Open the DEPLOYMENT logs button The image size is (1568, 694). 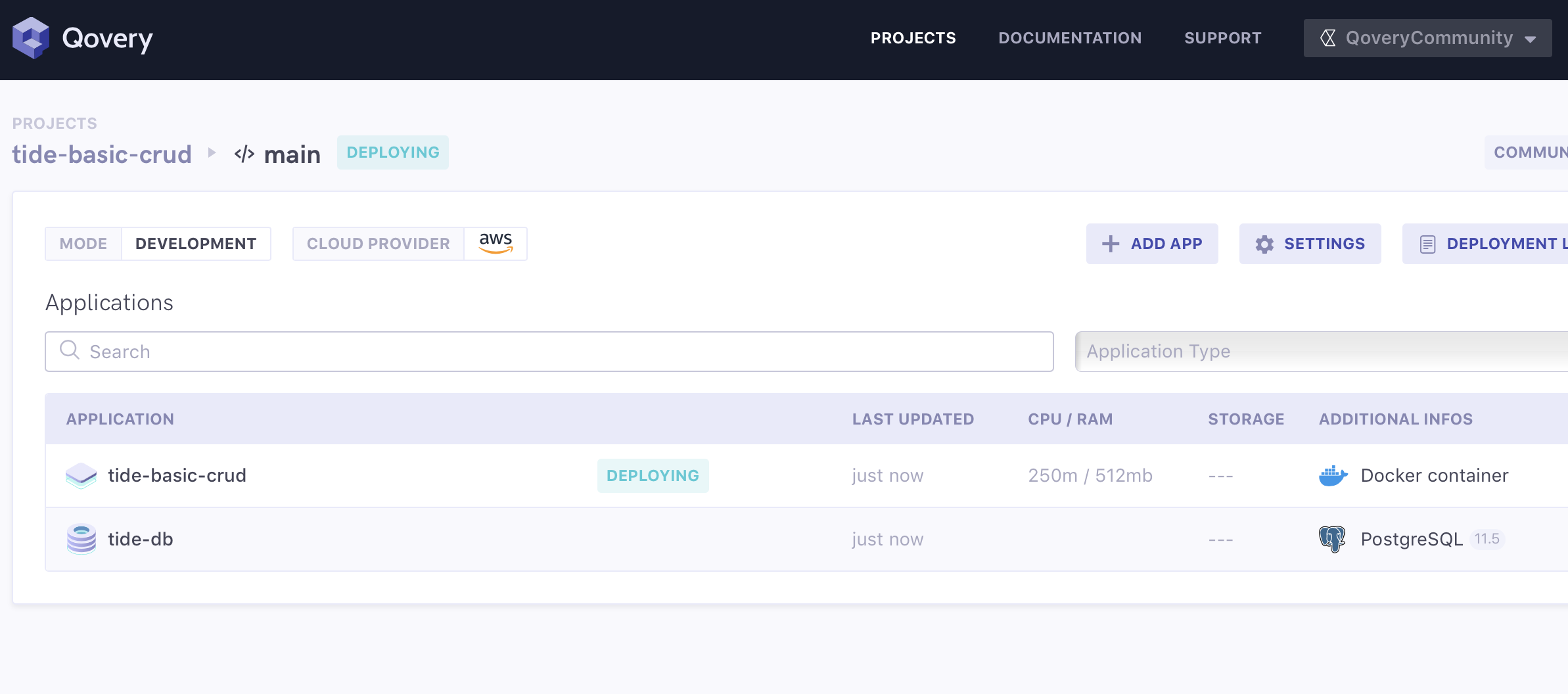tap(1485, 244)
